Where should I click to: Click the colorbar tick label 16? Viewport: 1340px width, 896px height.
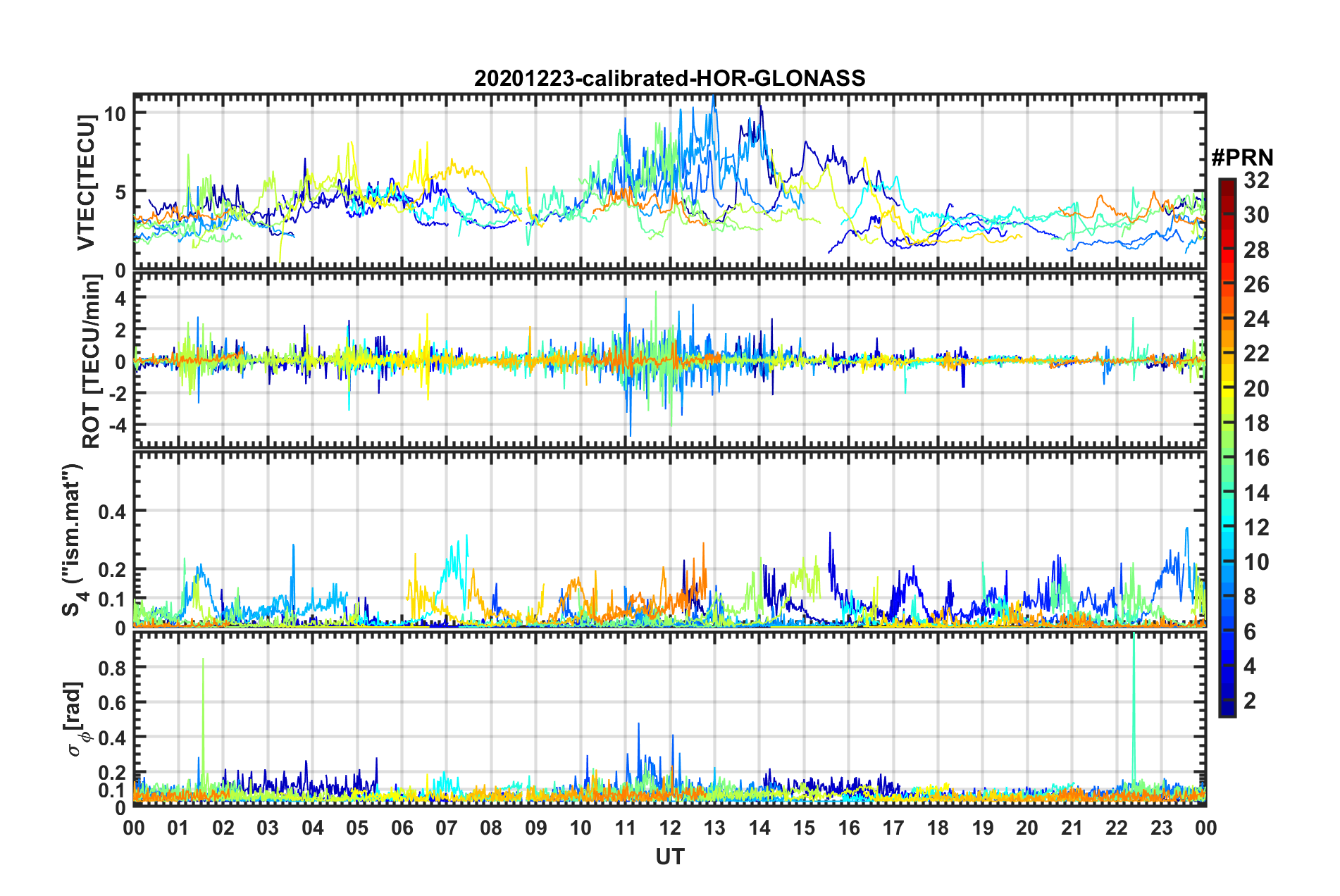[x=1256, y=458]
